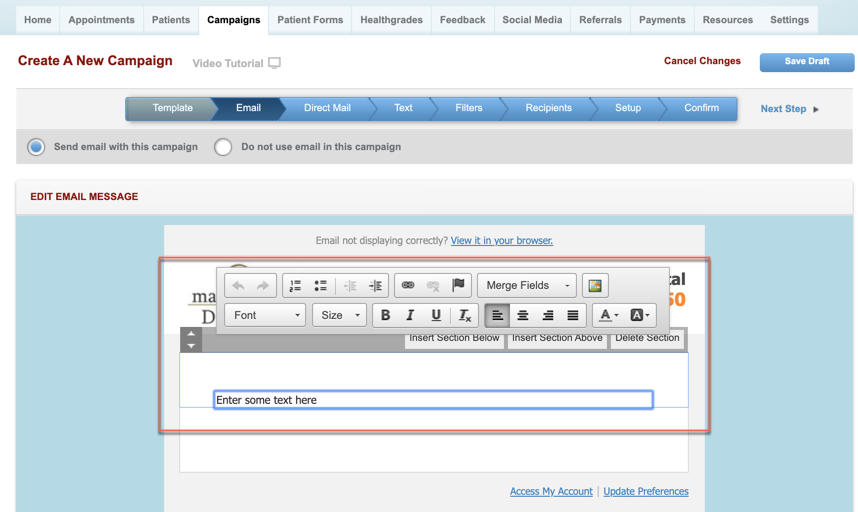858x512 pixels.
Task: Select 'Send email with this campaign'
Action: click(37, 147)
